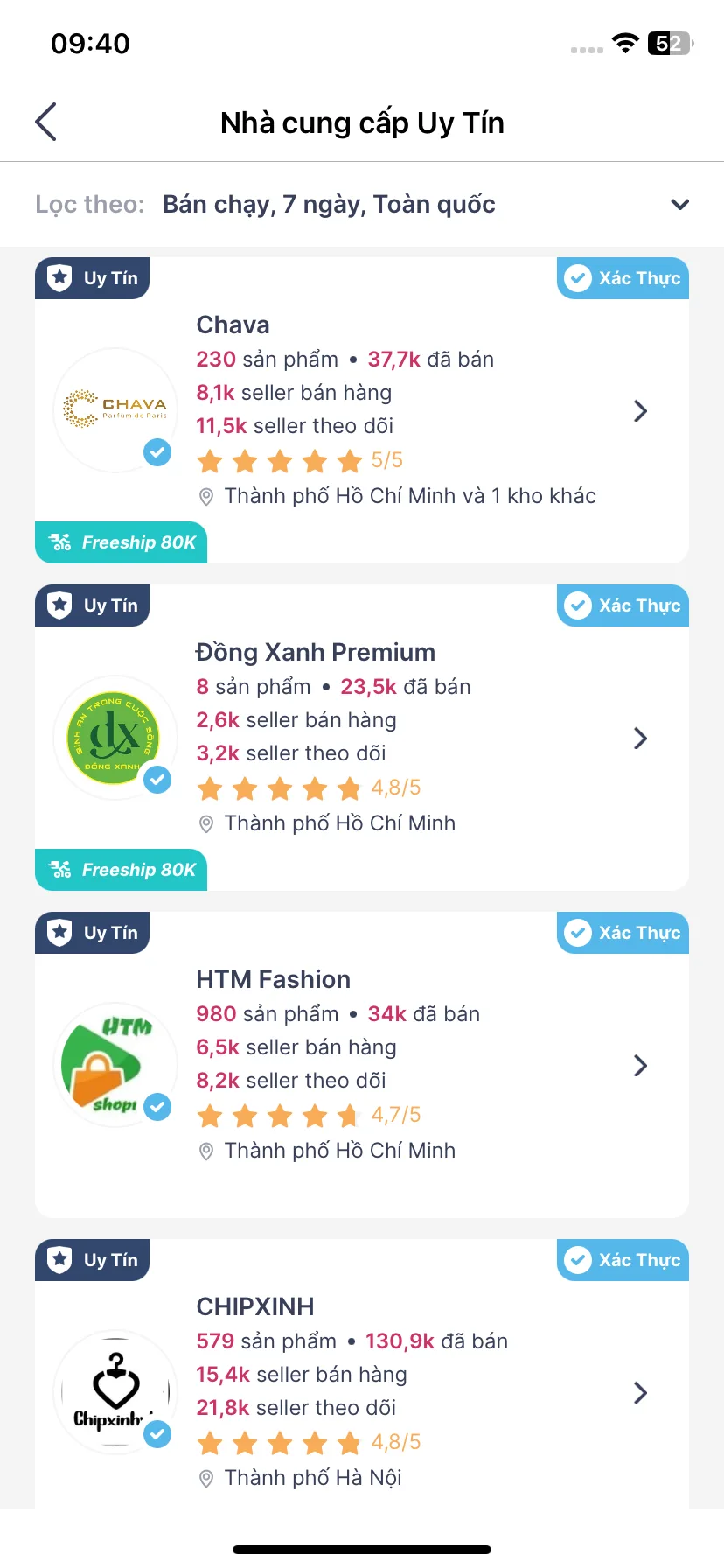The height and width of the screenshot is (1568, 724).
Task: Tap the Chava logo thumbnail
Action: tap(115, 410)
